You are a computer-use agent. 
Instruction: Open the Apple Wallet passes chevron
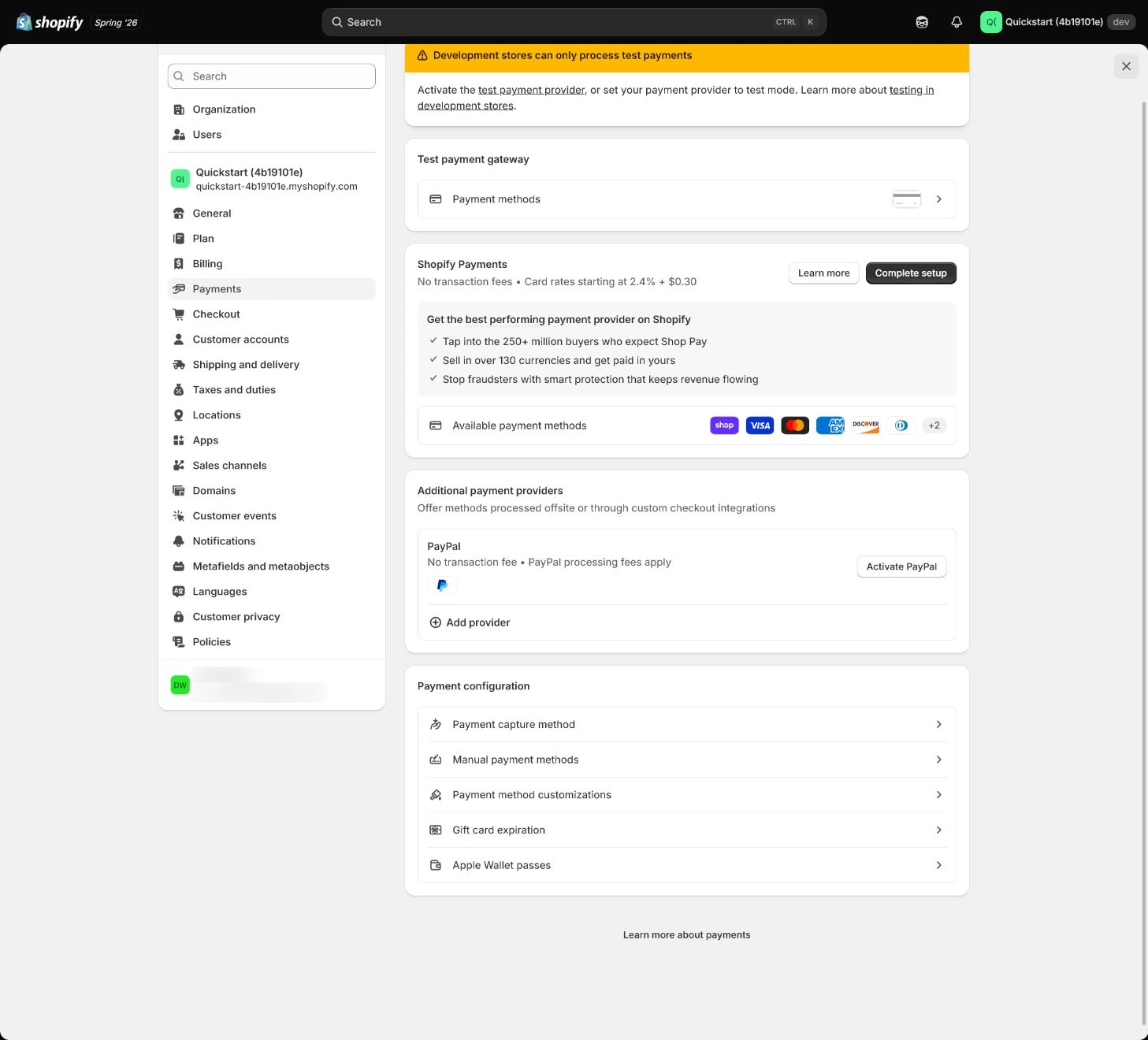tap(939, 865)
